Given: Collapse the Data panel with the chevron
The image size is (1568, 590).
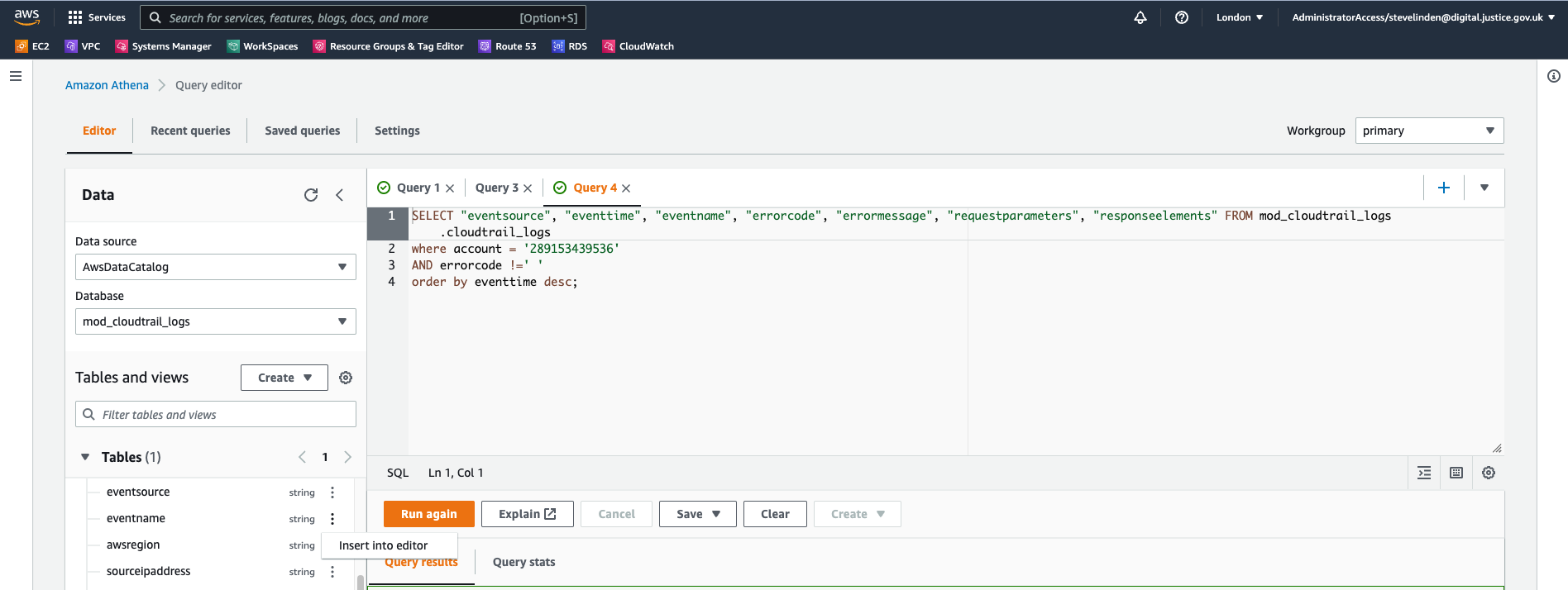Looking at the screenshot, I should [x=339, y=195].
